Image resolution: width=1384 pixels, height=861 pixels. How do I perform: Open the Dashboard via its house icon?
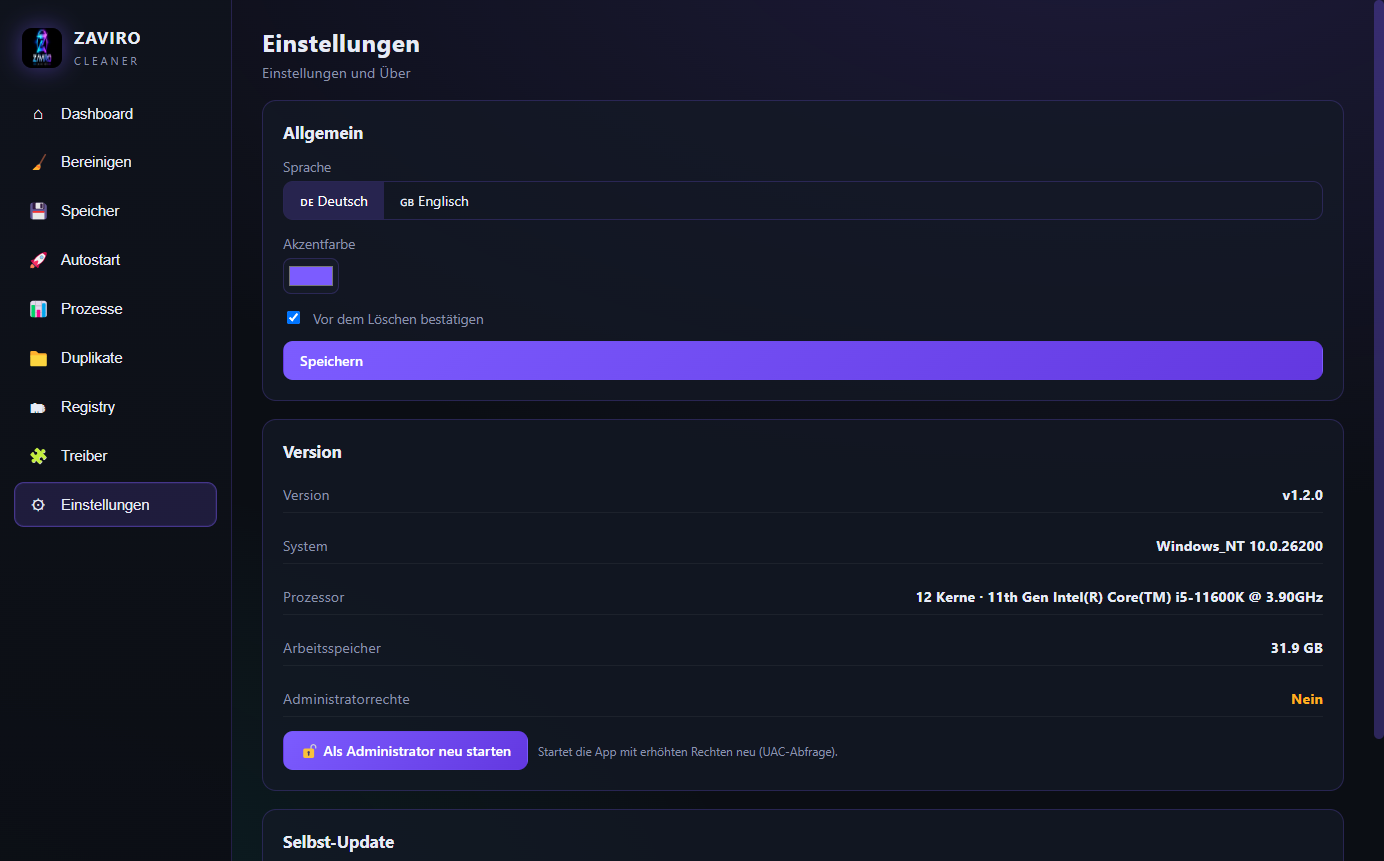38,114
